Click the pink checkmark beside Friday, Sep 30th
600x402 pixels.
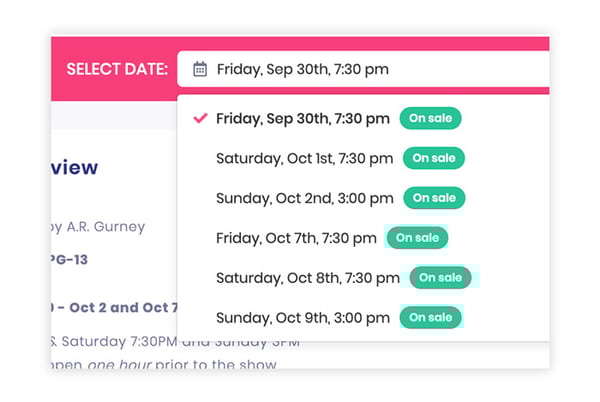click(200, 118)
